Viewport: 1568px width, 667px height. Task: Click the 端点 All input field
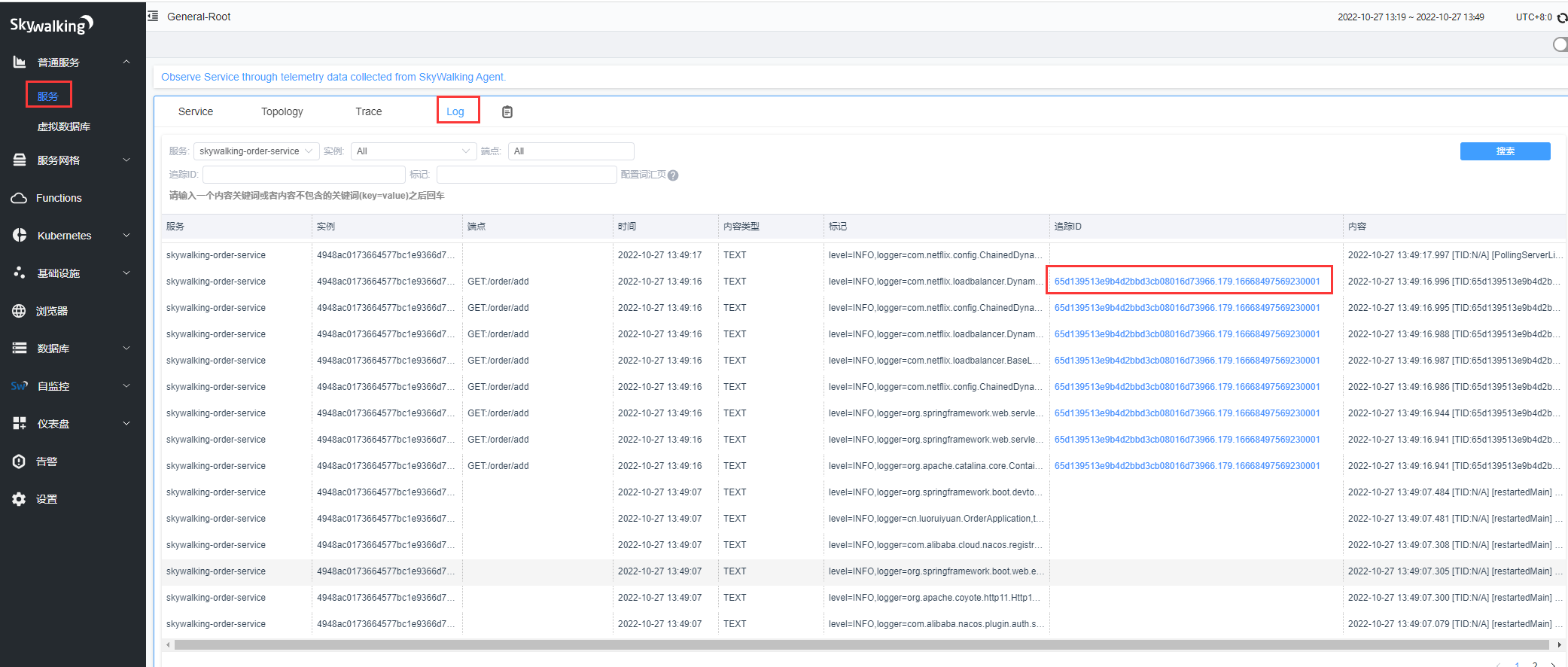(571, 151)
